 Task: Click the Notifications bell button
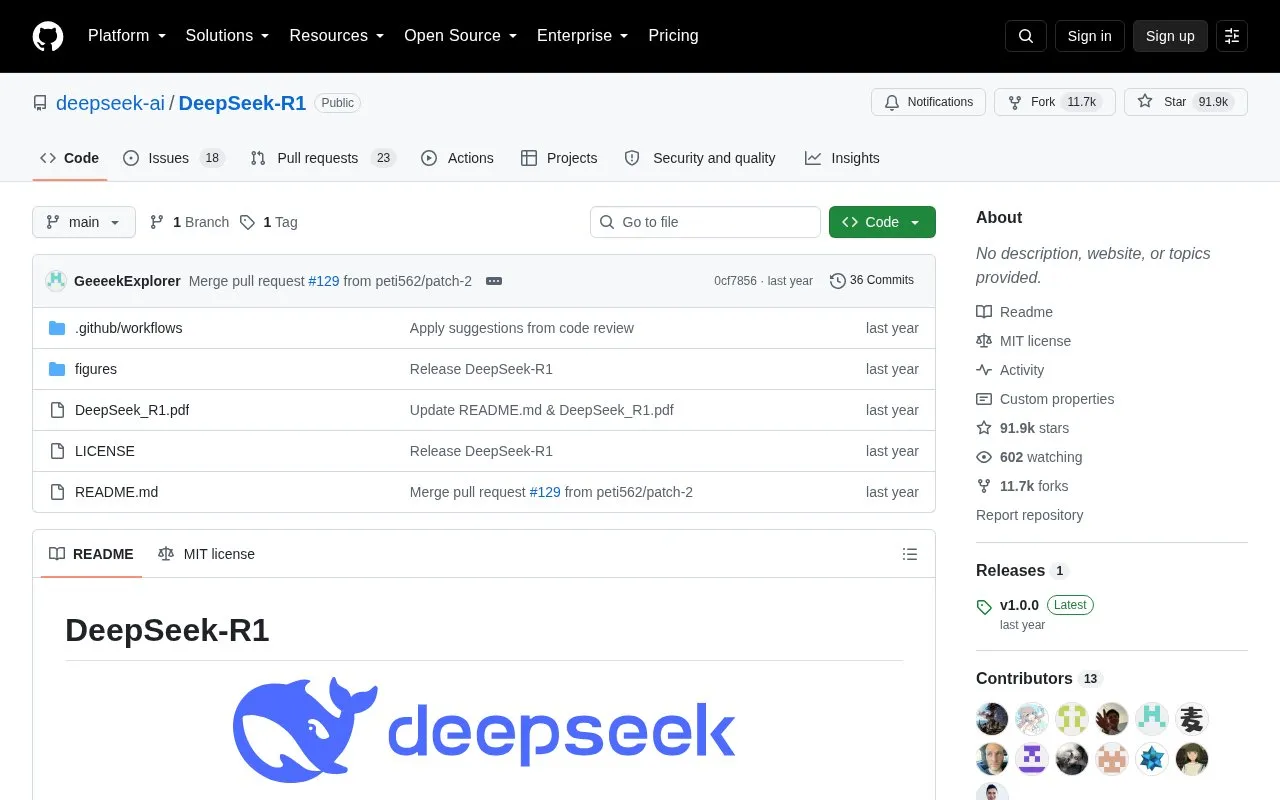pos(929,102)
